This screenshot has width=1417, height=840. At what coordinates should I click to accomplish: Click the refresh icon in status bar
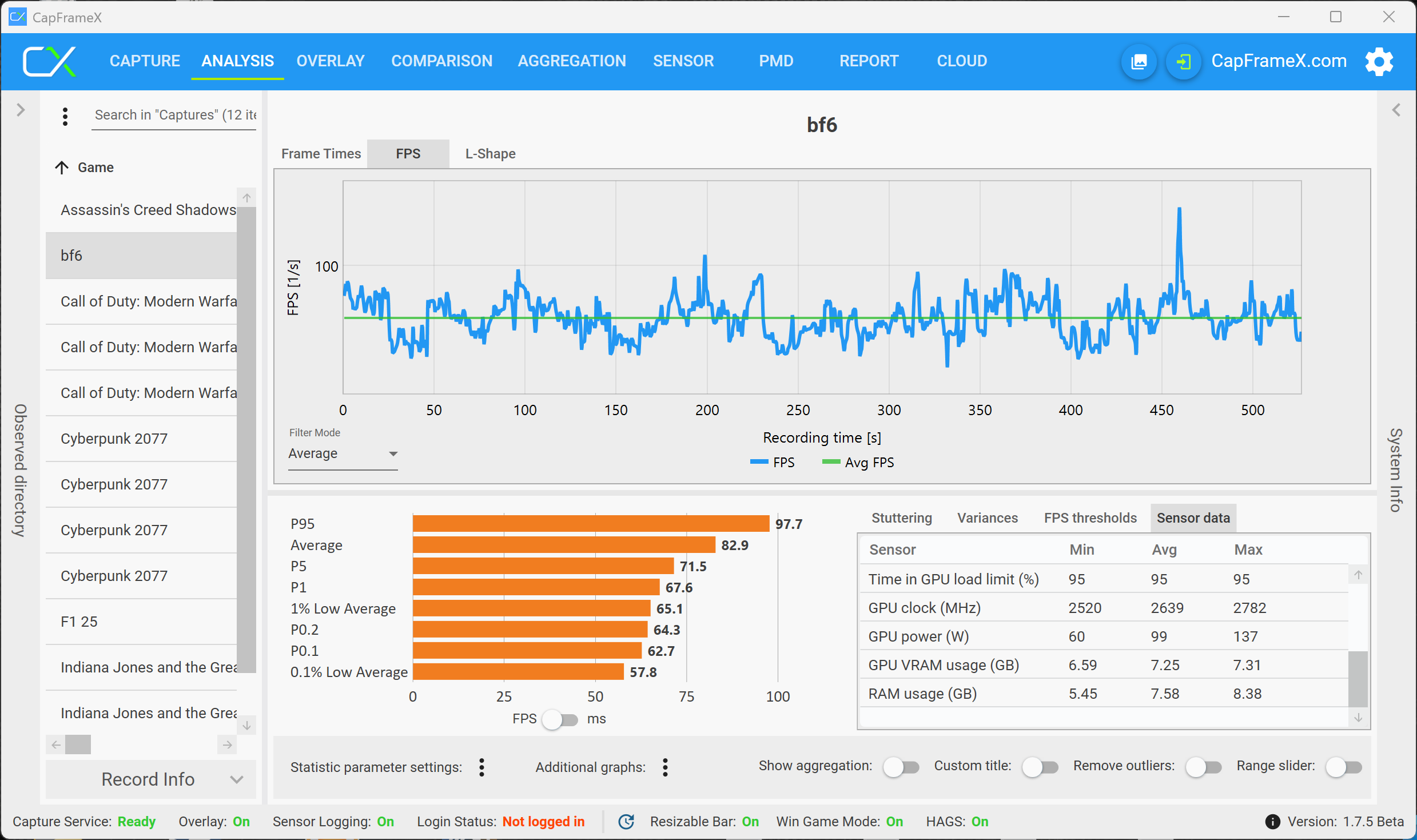tap(626, 822)
